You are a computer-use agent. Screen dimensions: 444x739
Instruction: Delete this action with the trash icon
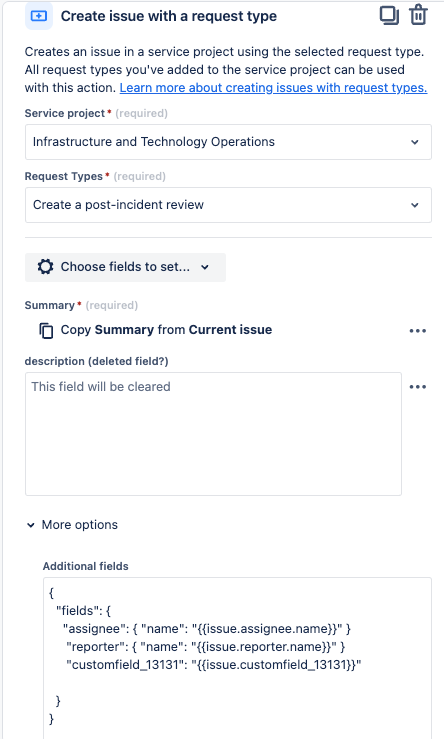coord(418,15)
